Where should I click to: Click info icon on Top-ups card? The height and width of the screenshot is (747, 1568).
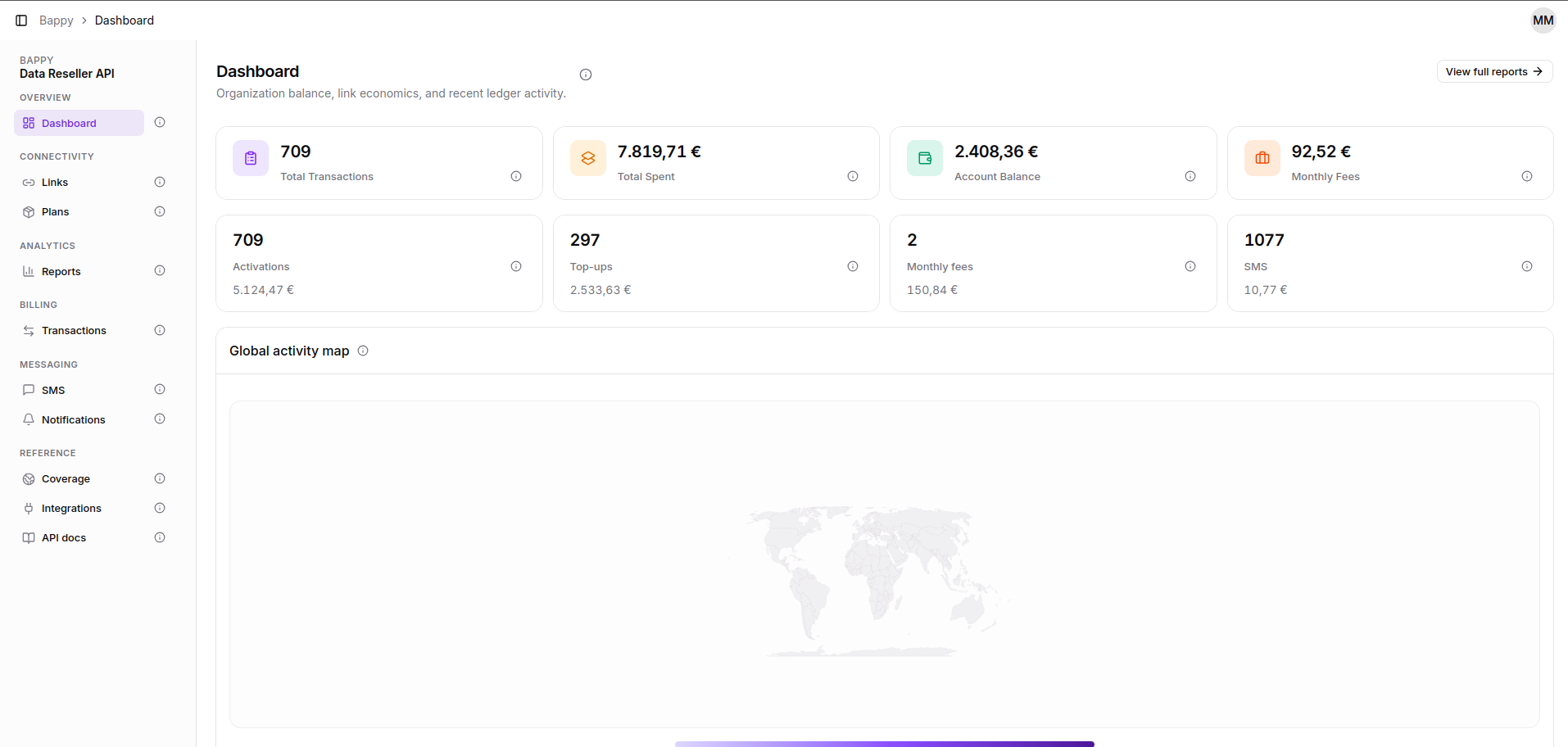[x=853, y=266]
